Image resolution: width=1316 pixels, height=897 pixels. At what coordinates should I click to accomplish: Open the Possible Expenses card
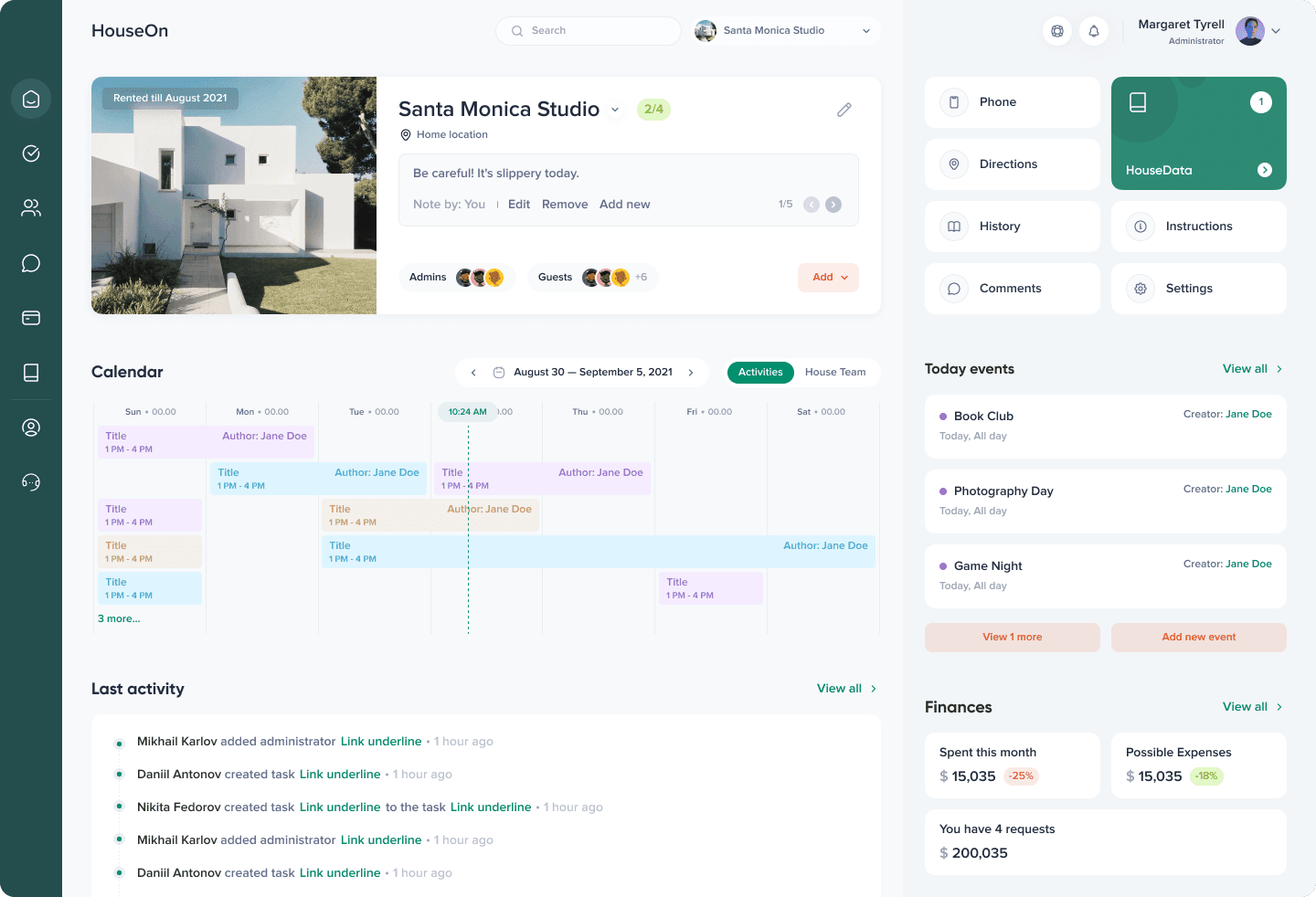pyautogui.click(x=1199, y=765)
